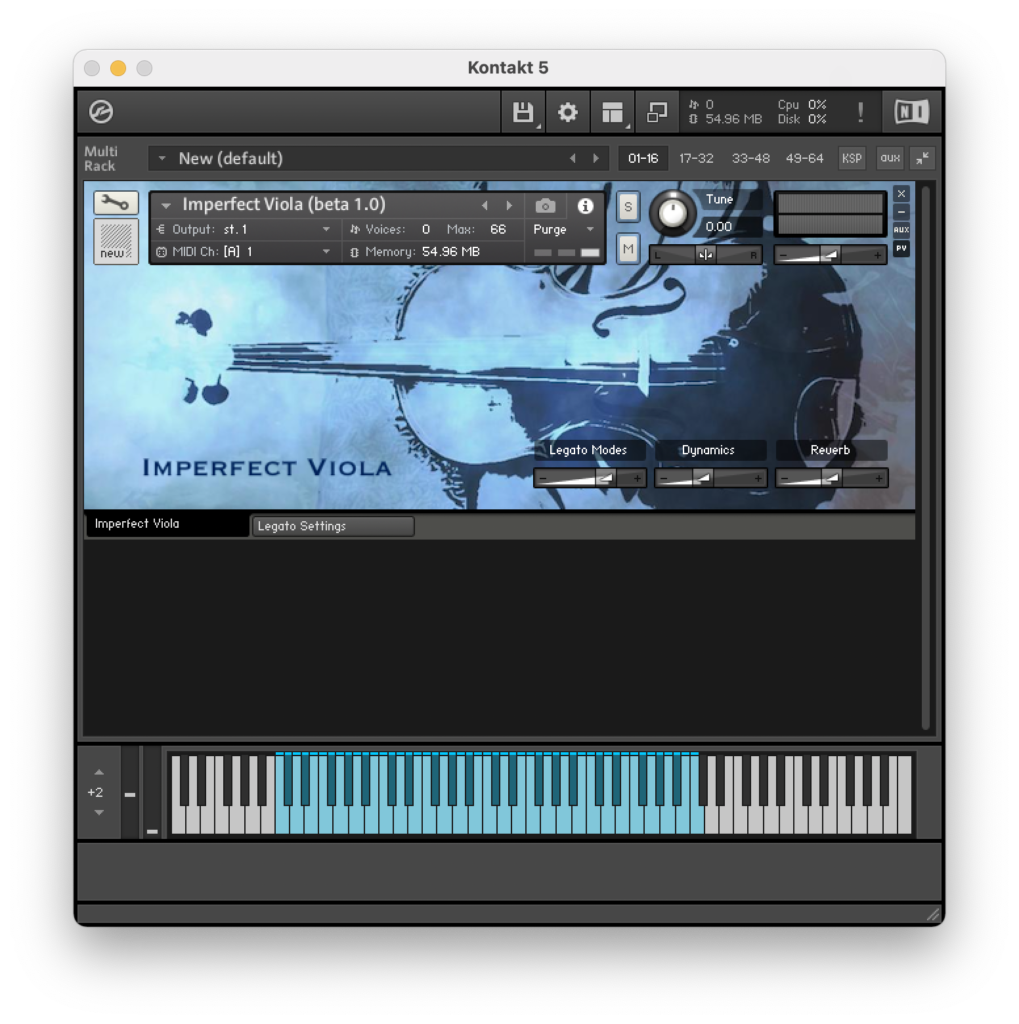Show instrument info with the i icon
This screenshot has height=1024, width=1019.
pyautogui.click(x=585, y=206)
